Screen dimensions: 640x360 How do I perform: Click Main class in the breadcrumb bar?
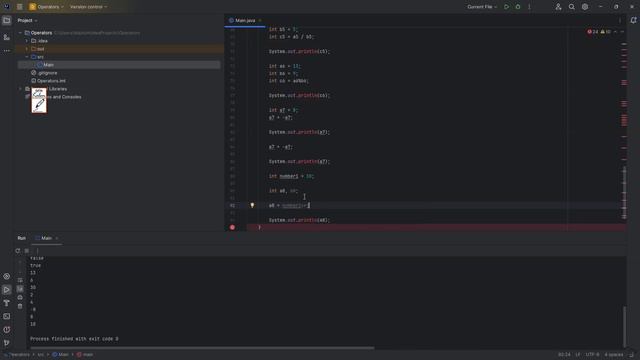(x=61, y=355)
